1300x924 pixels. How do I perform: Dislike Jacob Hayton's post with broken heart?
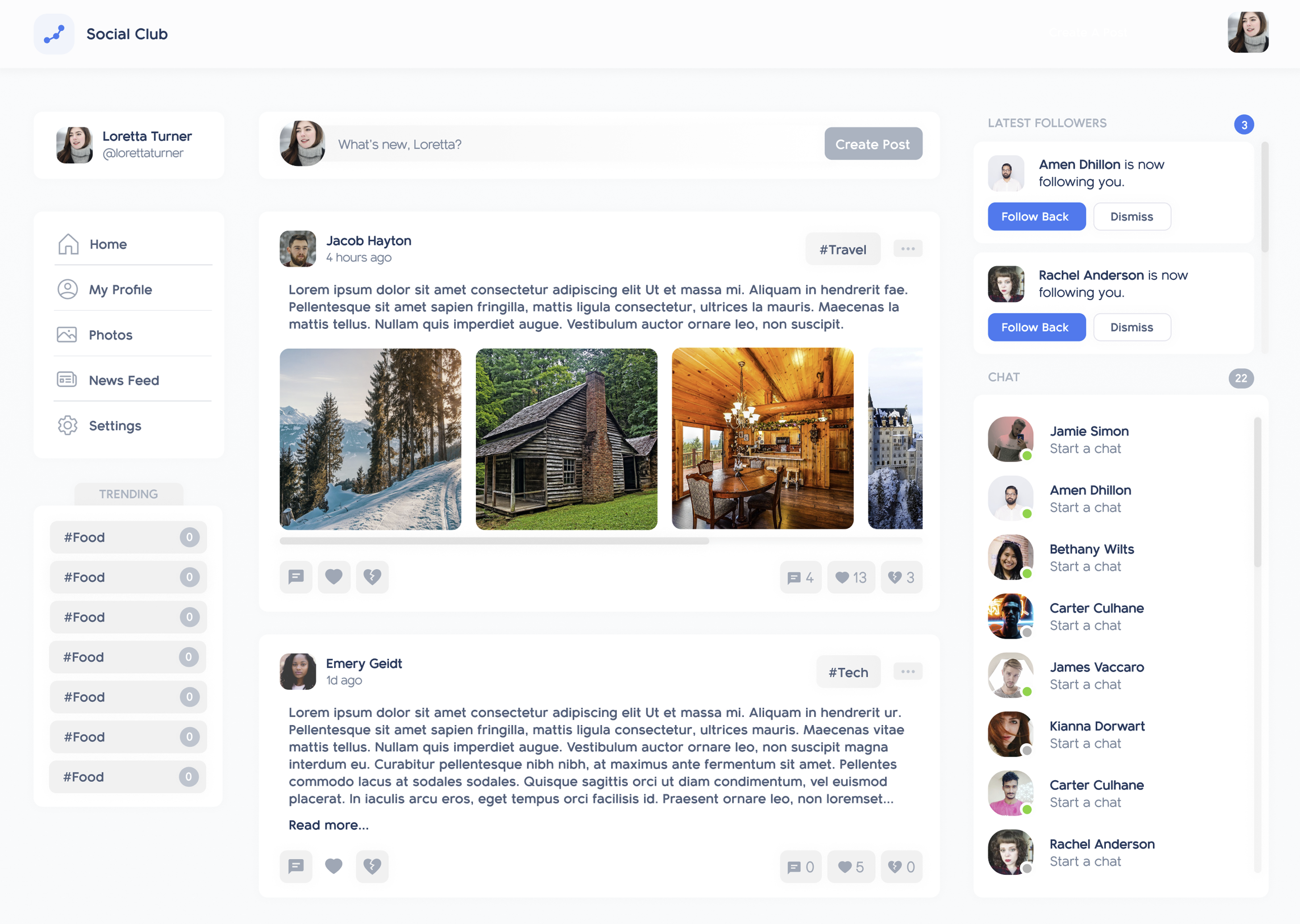pyautogui.click(x=372, y=577)
